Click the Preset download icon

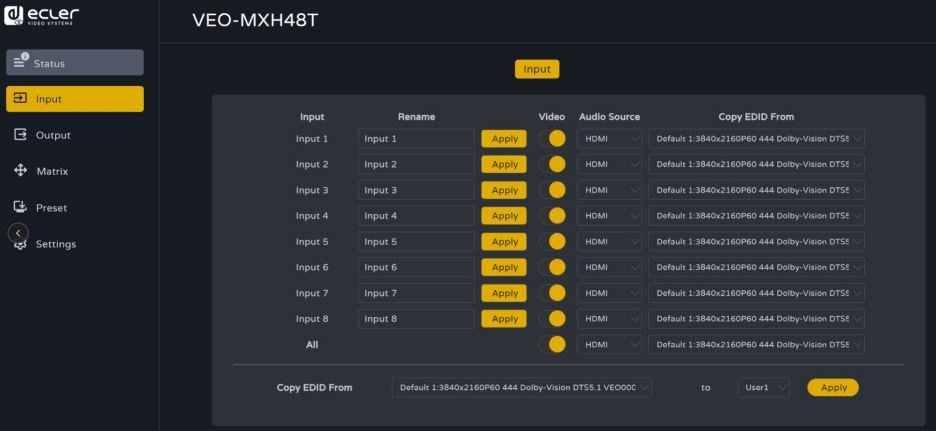pos(20,207)
